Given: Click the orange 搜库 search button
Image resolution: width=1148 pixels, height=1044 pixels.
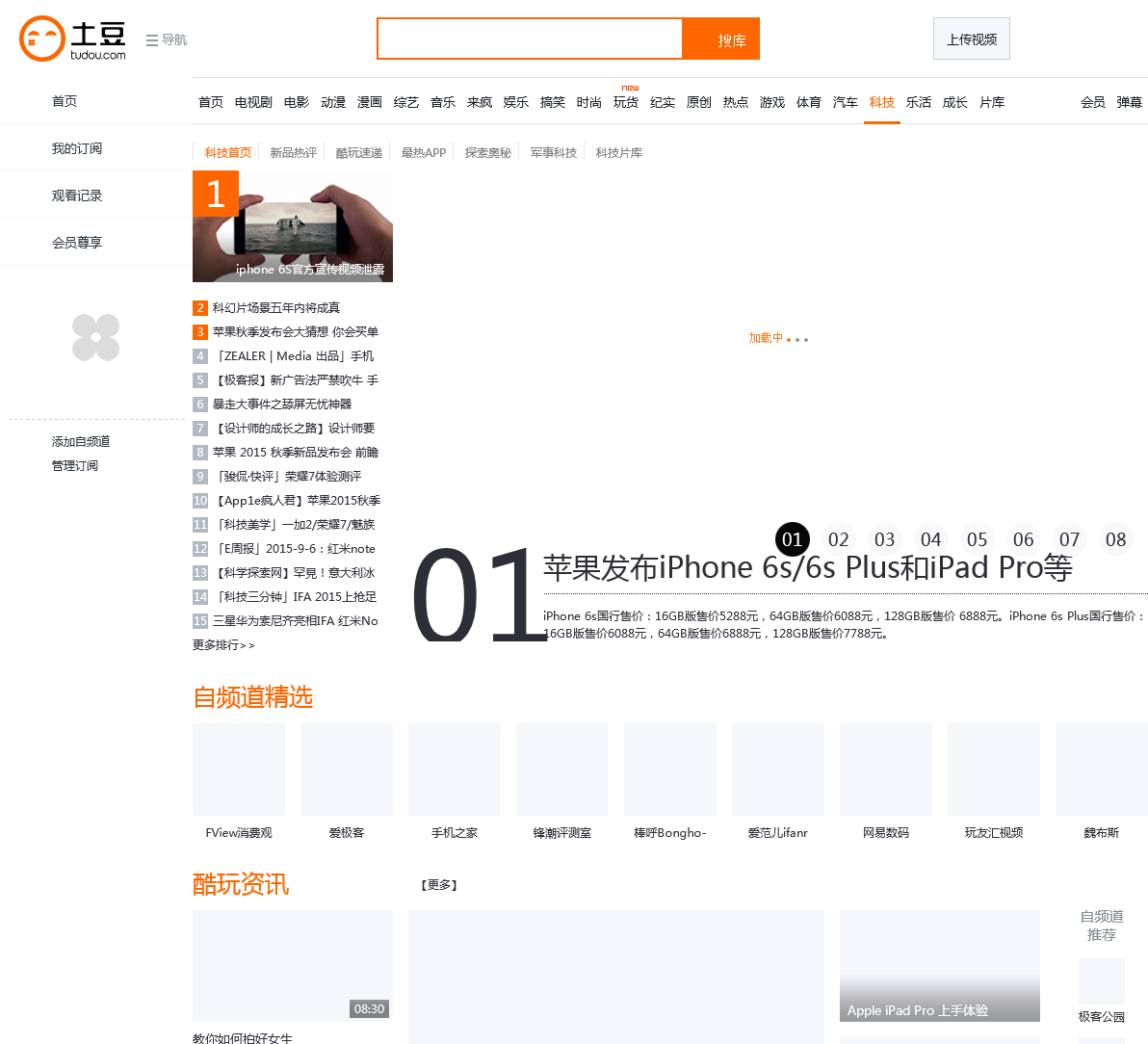Looking at the screenshot, I should (721, 39).
